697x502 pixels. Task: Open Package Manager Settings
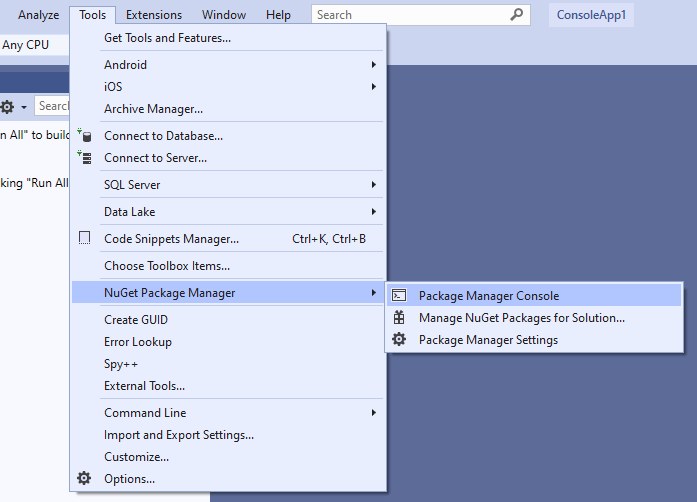[x=534, y=340]
